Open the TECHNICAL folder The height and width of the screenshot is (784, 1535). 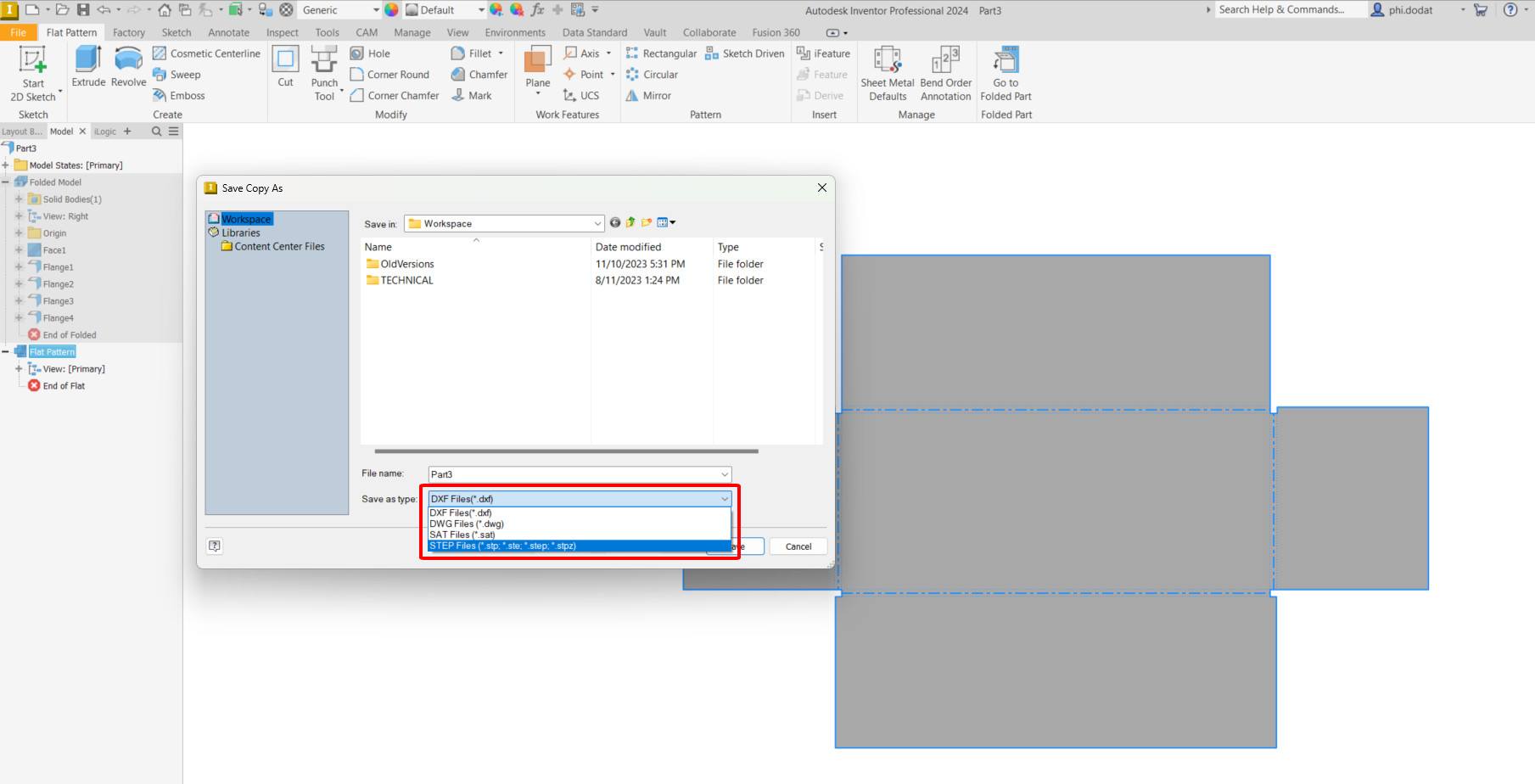[x=399, y=280]
